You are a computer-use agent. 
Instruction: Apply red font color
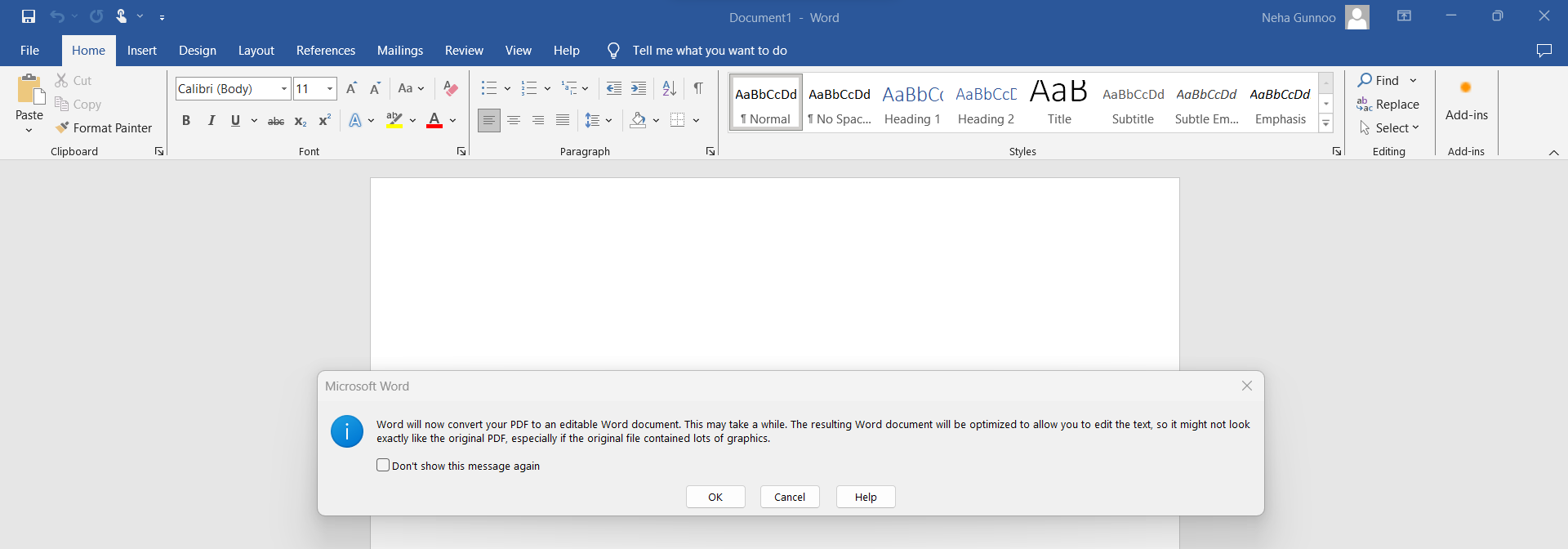(x=434, y=121)
